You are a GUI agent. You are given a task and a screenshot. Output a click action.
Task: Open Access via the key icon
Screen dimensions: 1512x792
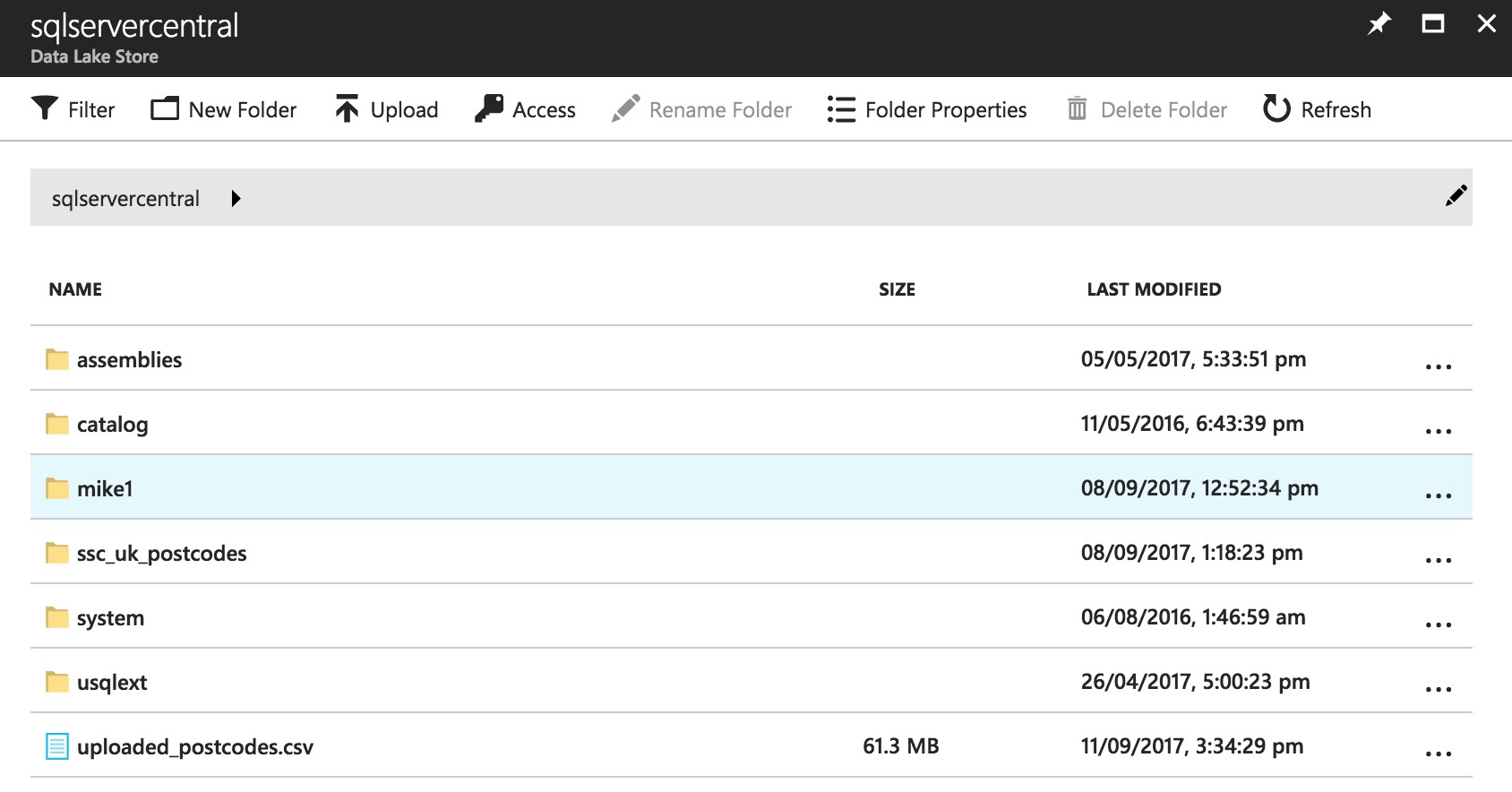click(x=489, y=108)
